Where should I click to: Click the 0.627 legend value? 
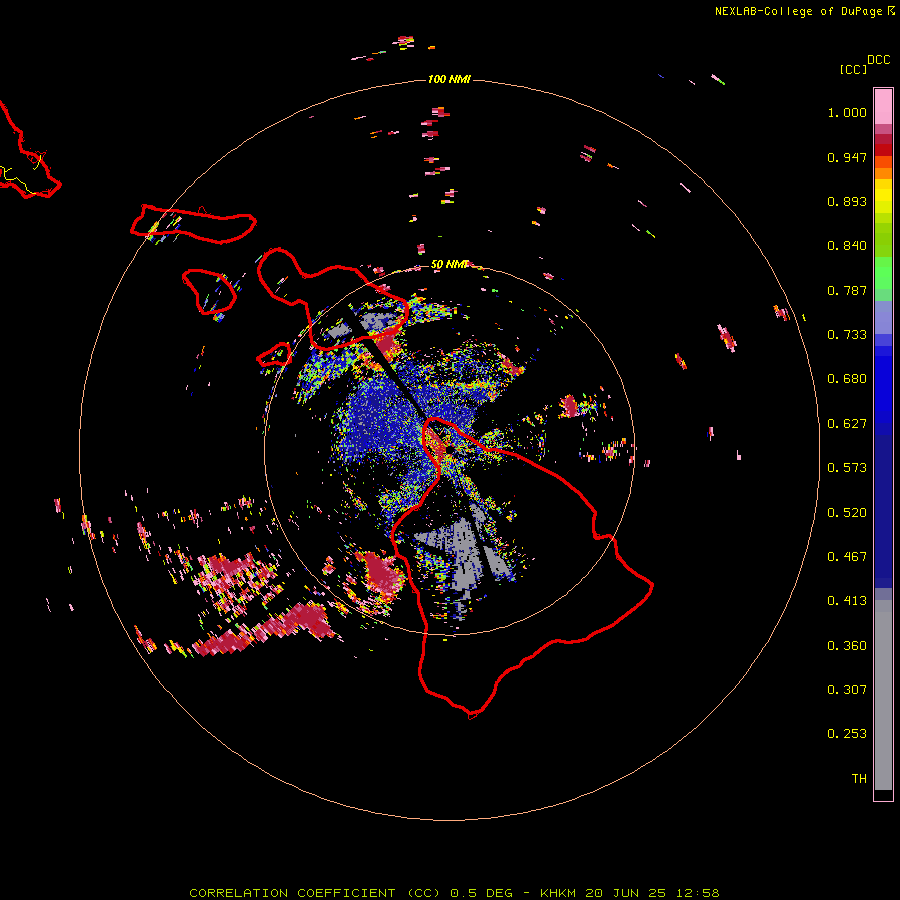pos(847,424)
